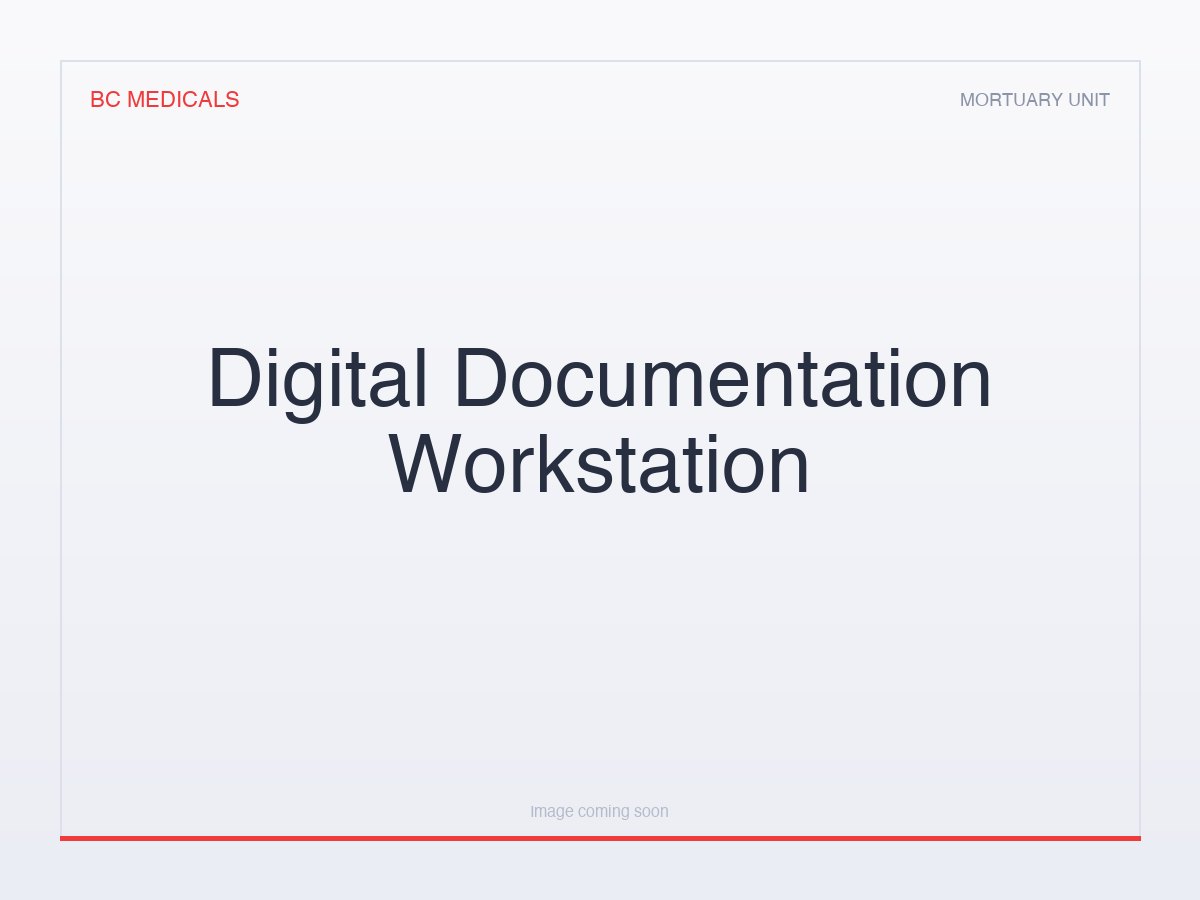The image size is (1200, 900).
Task: Click the MORTUARY UNIT label
Action: (1035, 100)
